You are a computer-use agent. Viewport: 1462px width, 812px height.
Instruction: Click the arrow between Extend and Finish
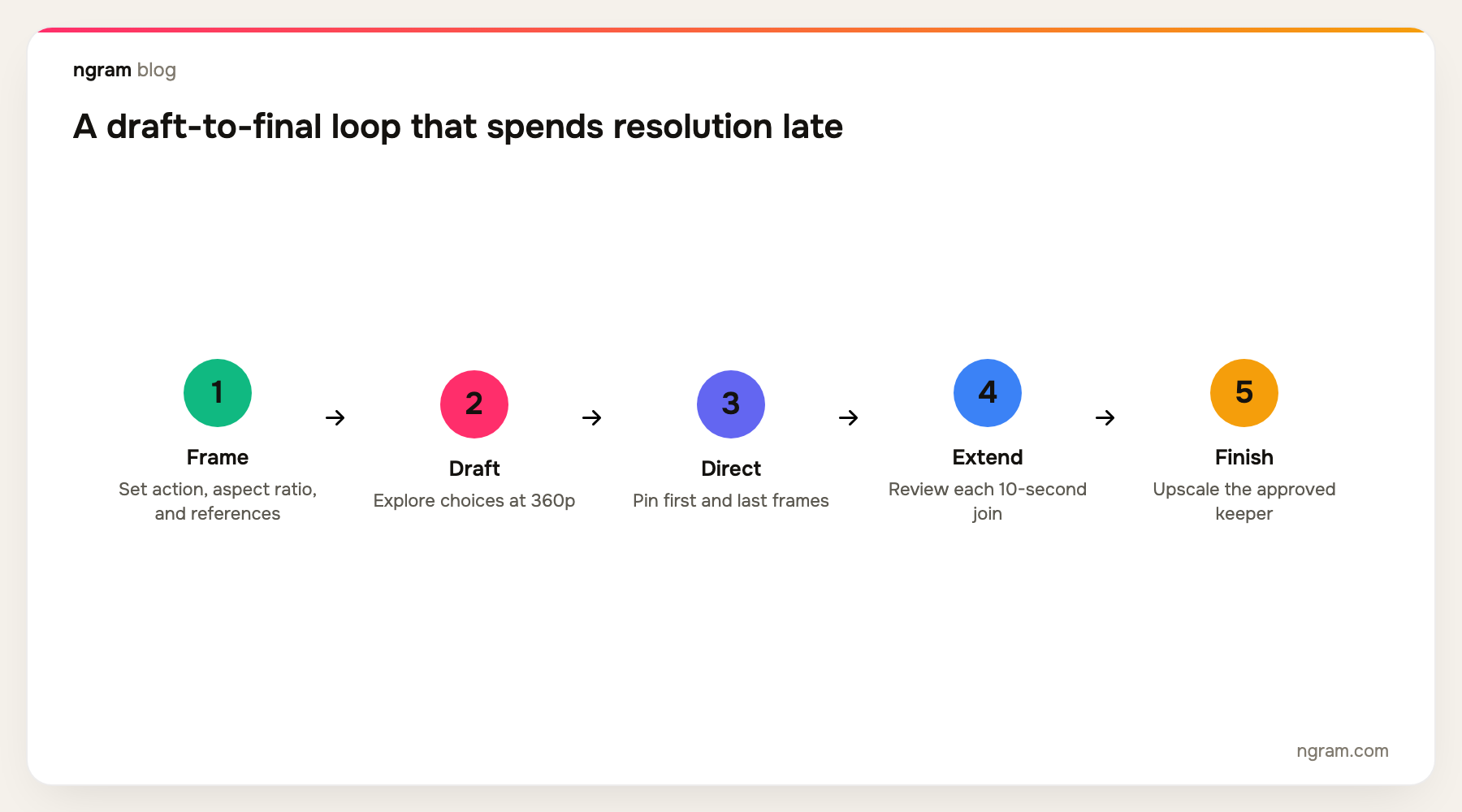point(1105,417)
